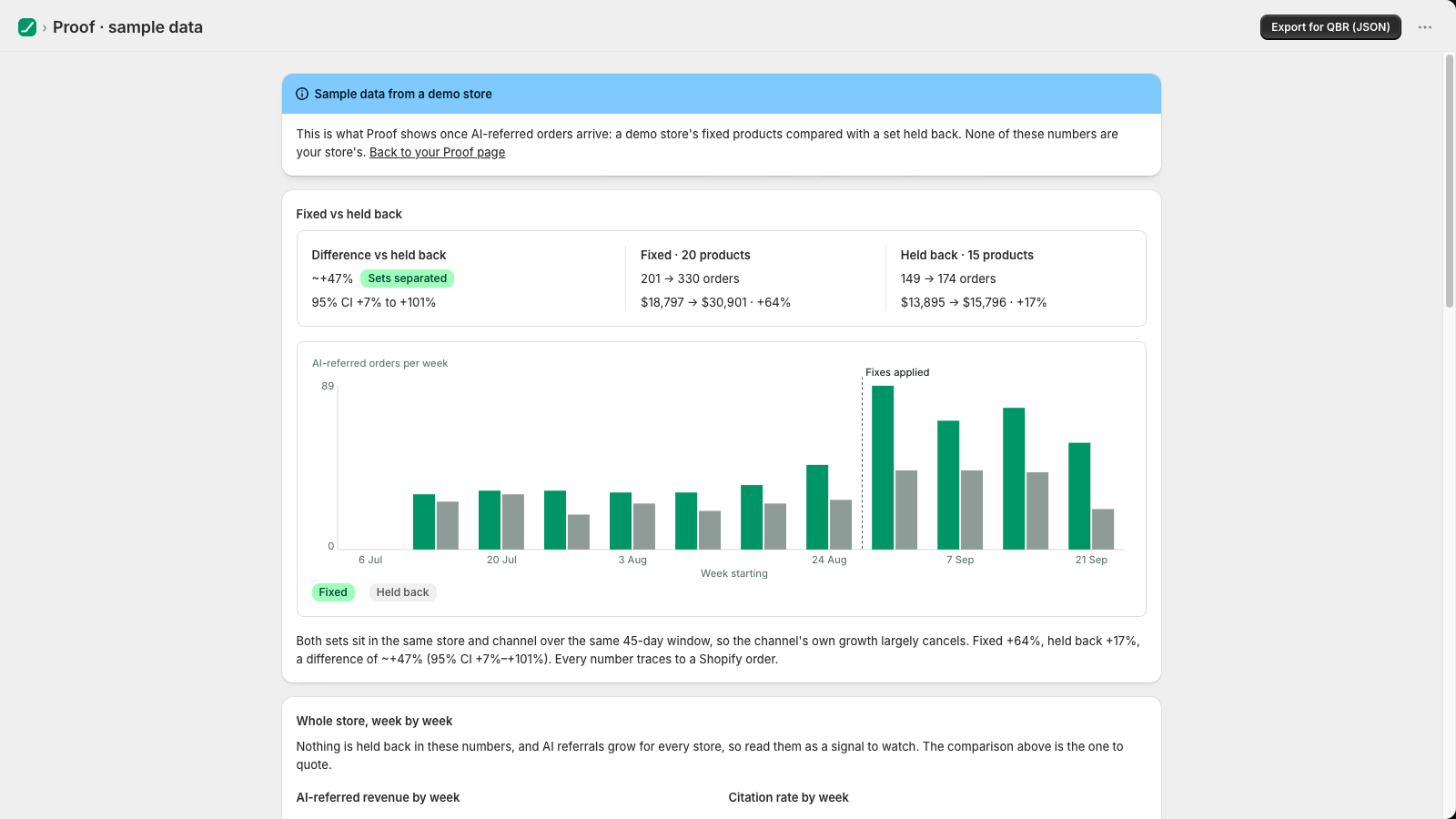Click the 'Sample data from a demo store' banner title

[403, 94]
